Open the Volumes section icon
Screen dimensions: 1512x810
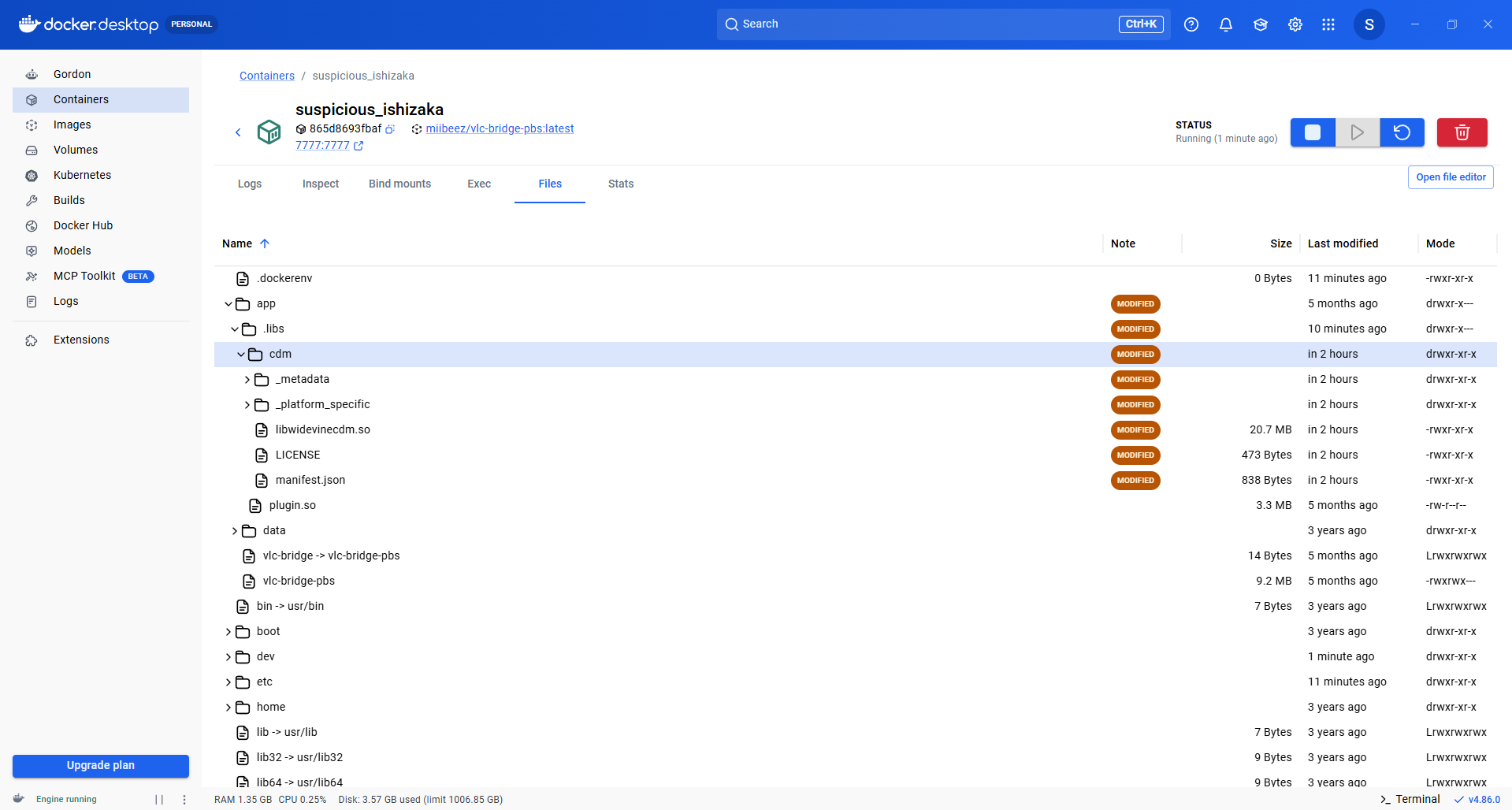pyautogui.click(x=32, y=150)
